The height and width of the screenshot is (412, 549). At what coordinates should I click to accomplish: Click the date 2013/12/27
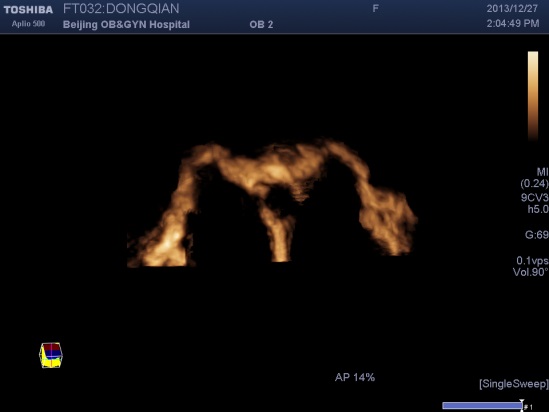tap(512, 9)
